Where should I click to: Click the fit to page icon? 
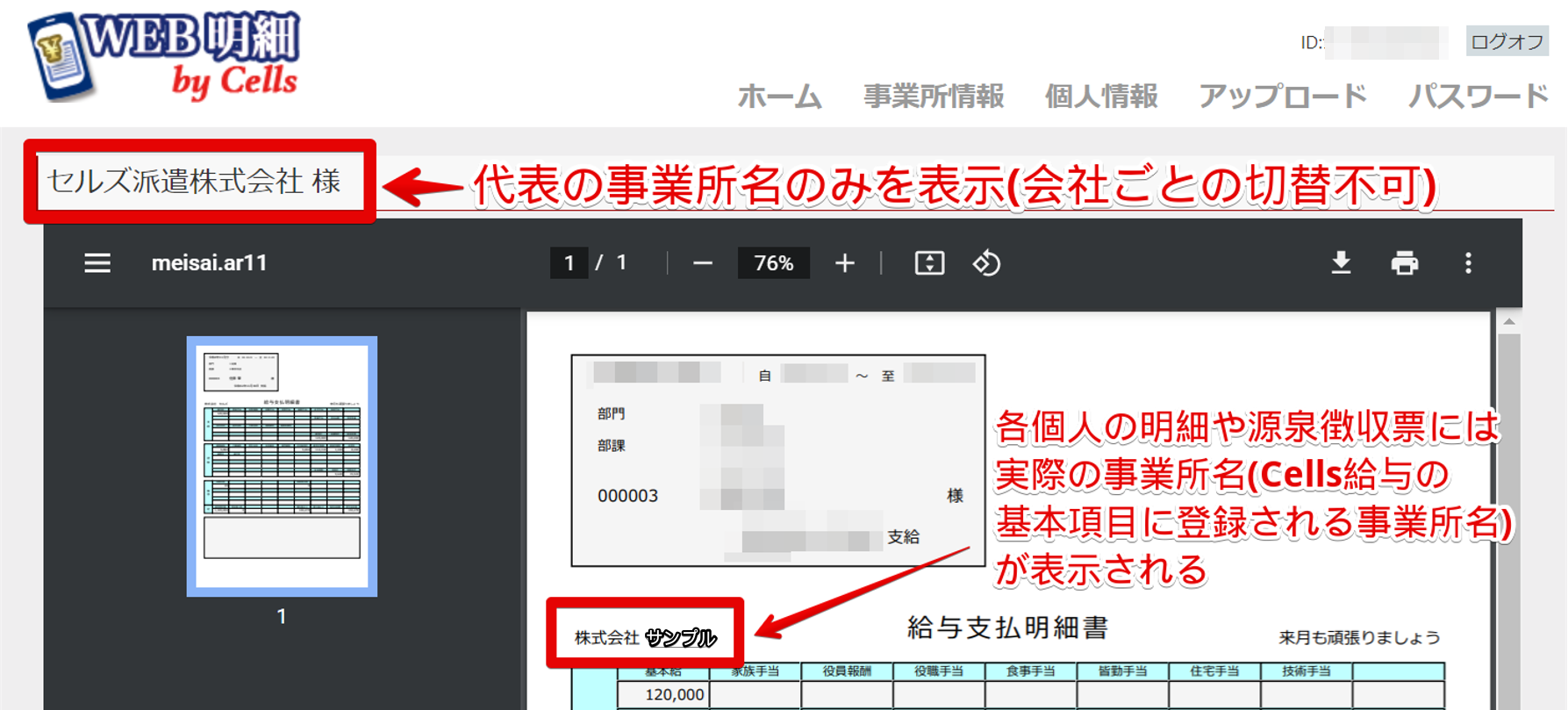(x=929, y=263)
